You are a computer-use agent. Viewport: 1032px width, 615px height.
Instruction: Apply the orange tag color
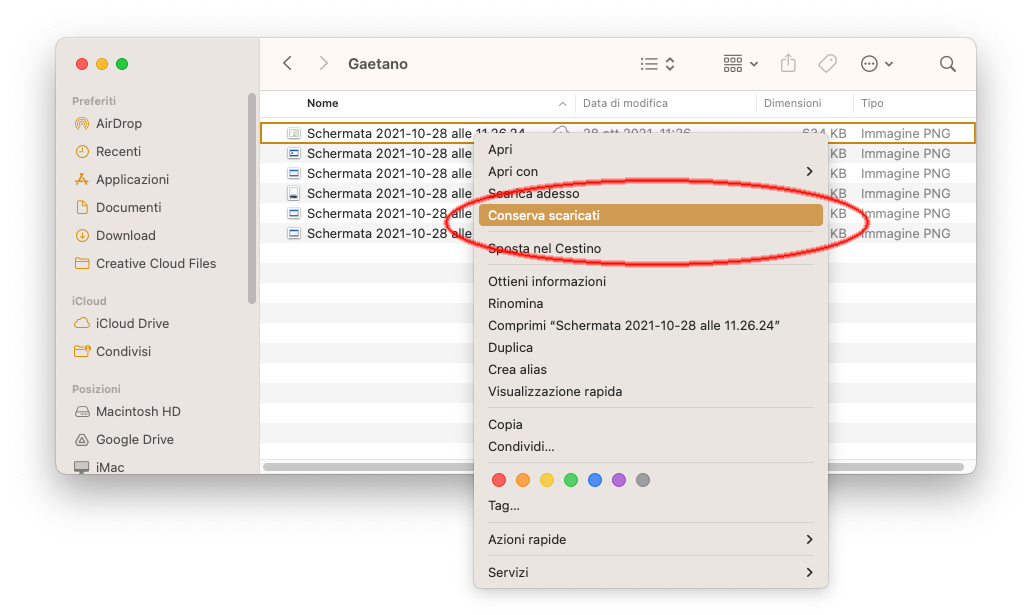point(523,480)
